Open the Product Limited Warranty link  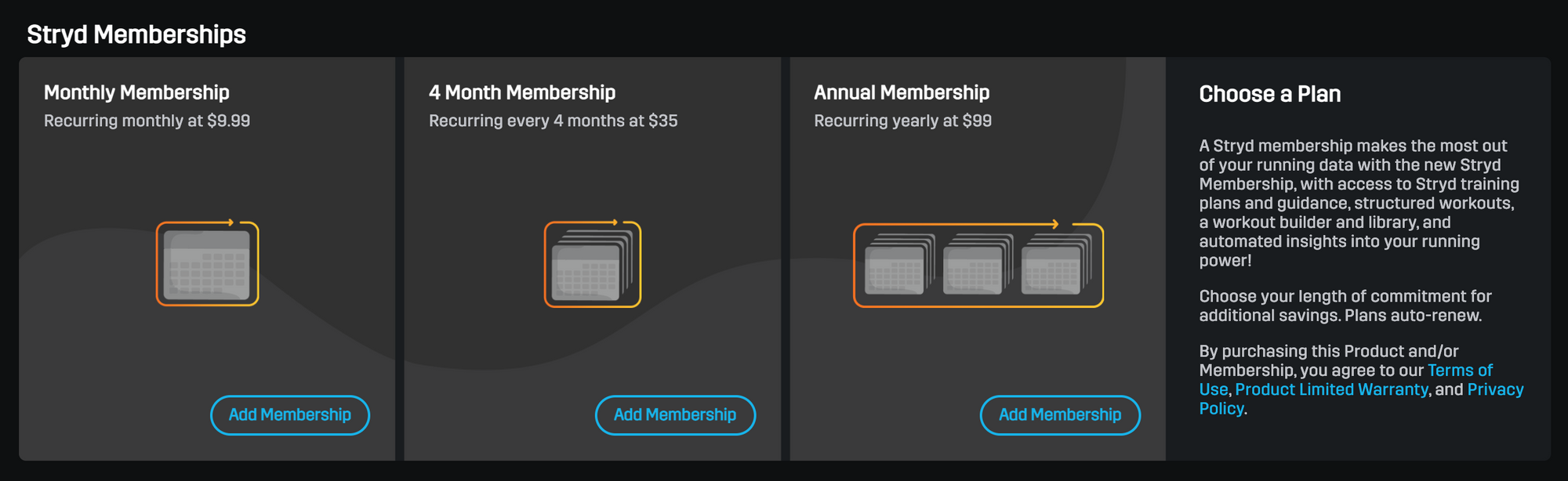1330,389
